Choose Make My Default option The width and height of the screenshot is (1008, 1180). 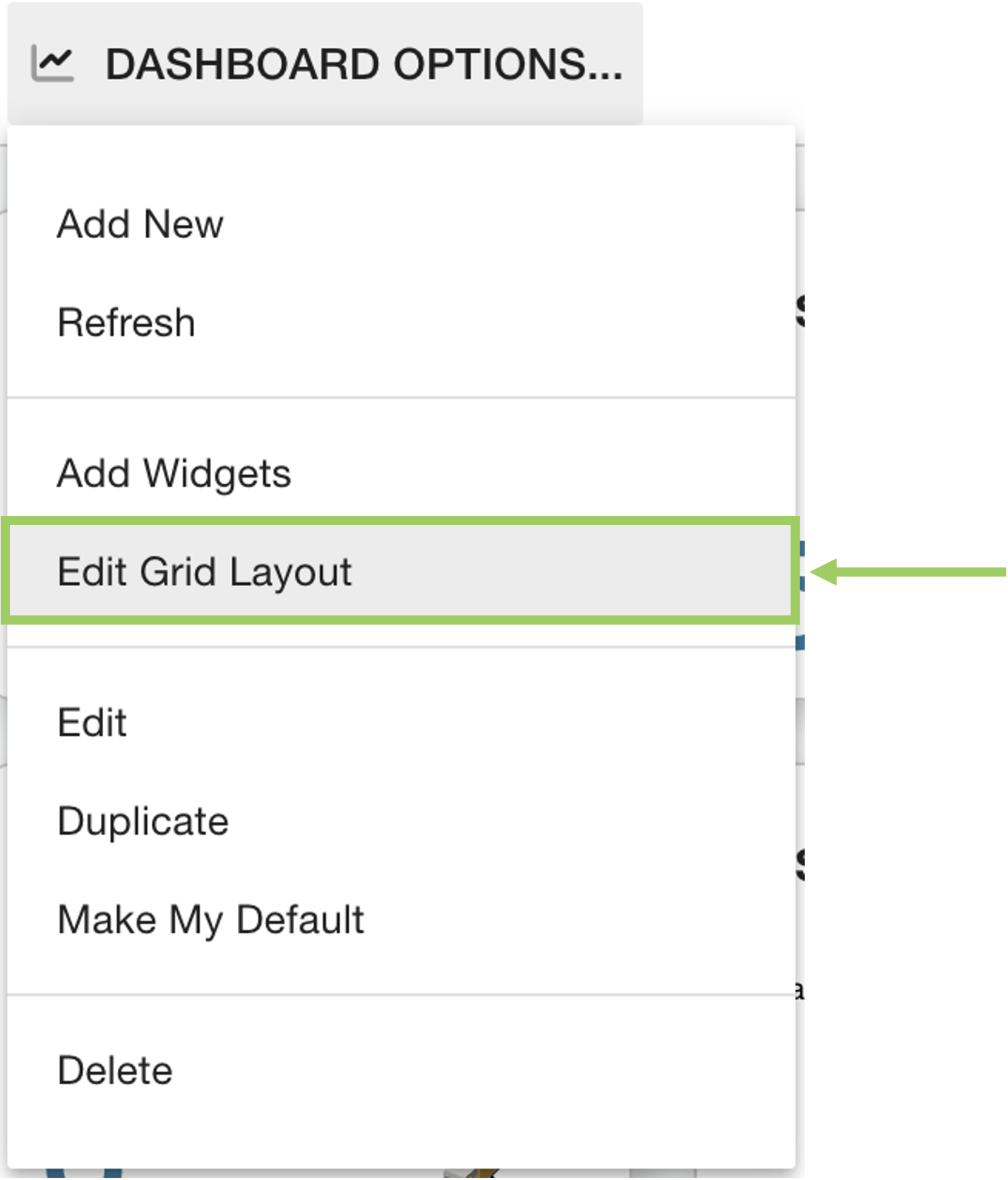pos(210,919)
